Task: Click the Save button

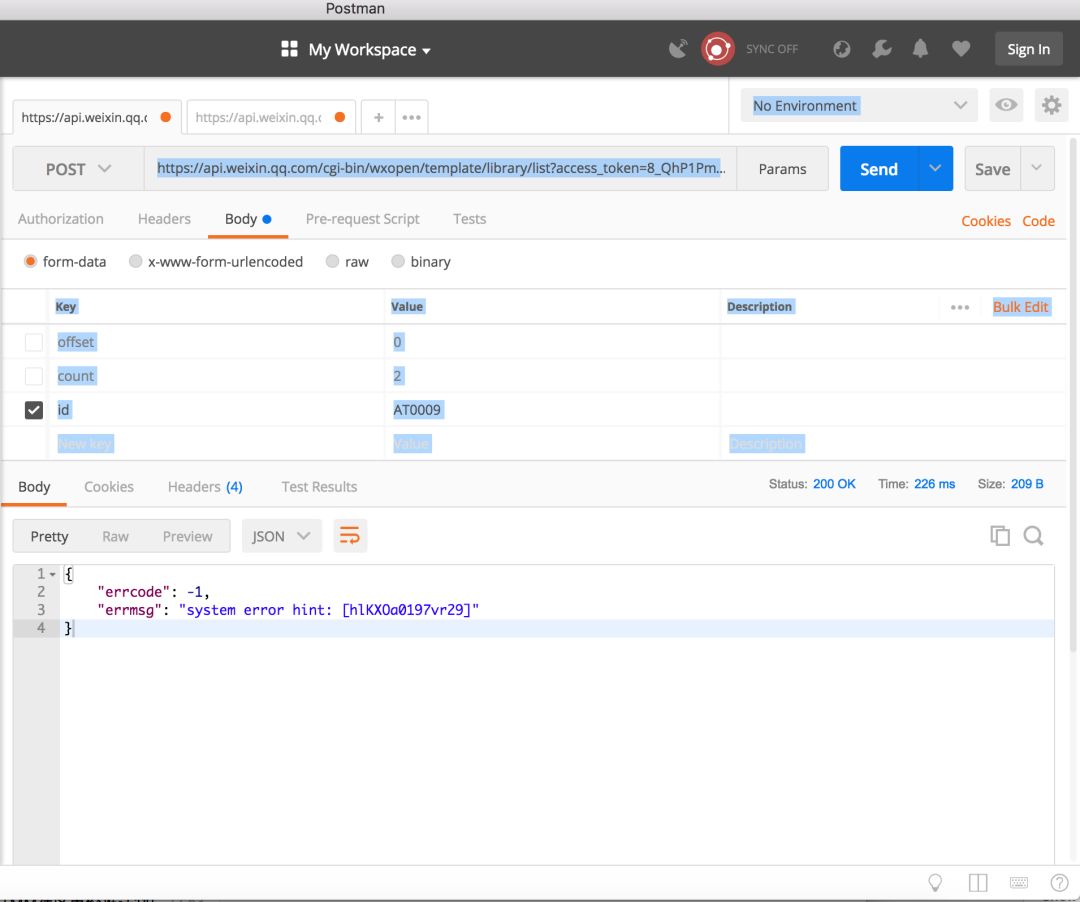Action: pos(993,169)
